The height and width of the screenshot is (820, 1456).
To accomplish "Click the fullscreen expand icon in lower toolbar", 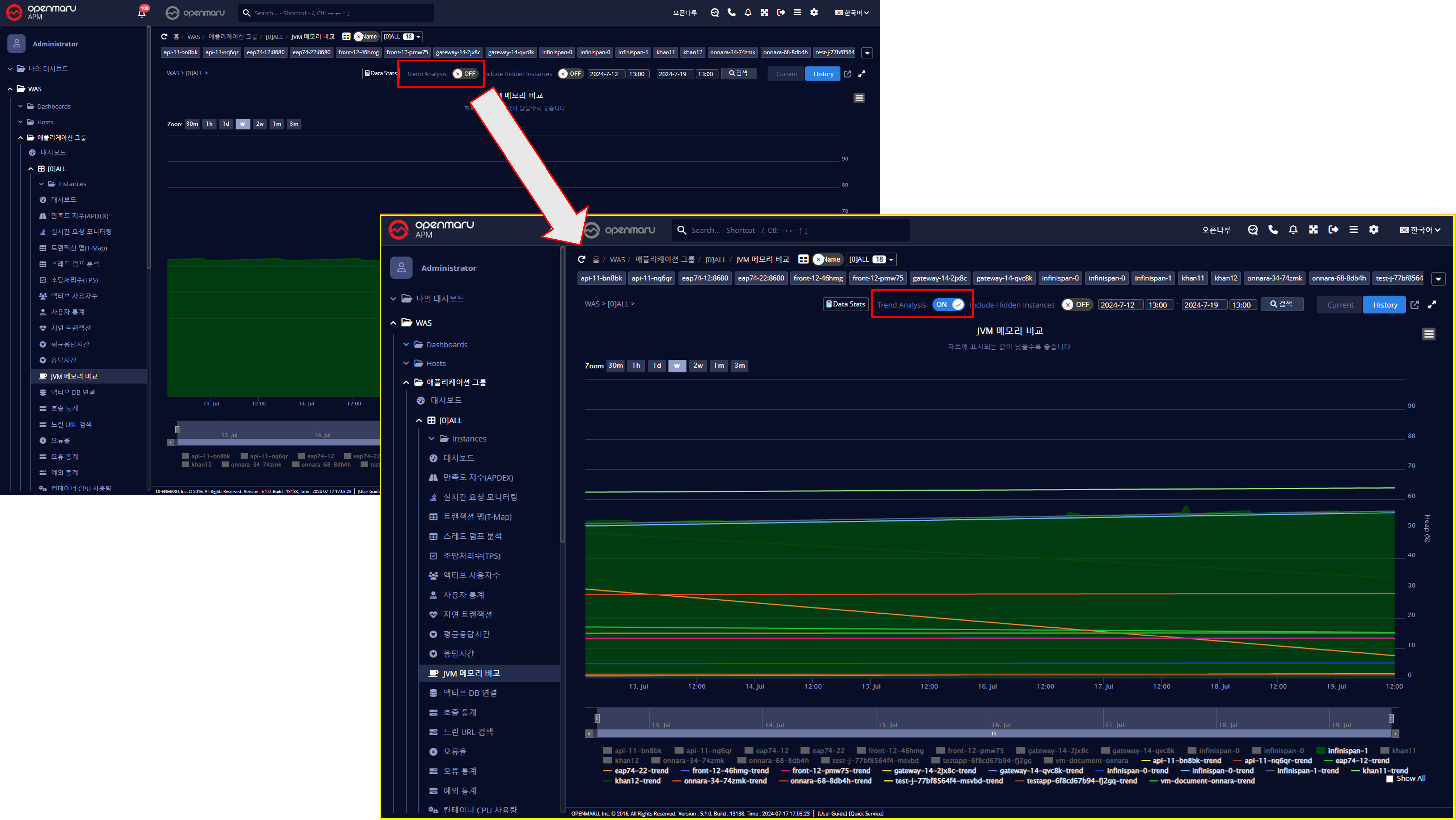I will coord(1432,305).
